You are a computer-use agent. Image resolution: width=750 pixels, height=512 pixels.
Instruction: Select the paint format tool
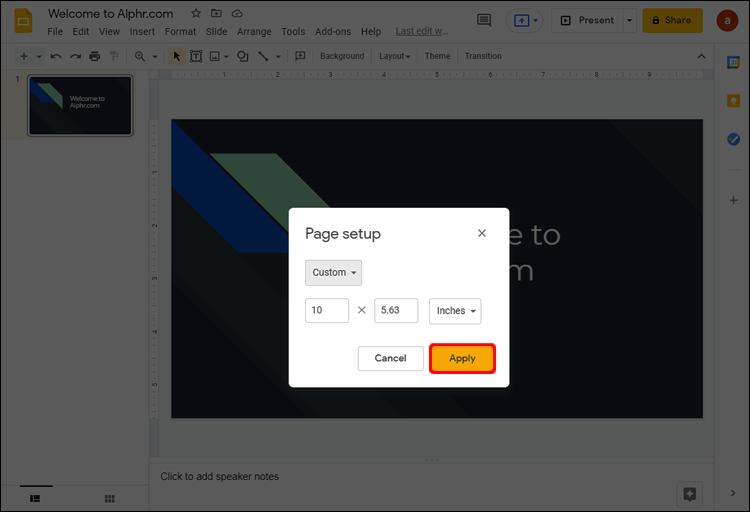[x=114, y=56]
